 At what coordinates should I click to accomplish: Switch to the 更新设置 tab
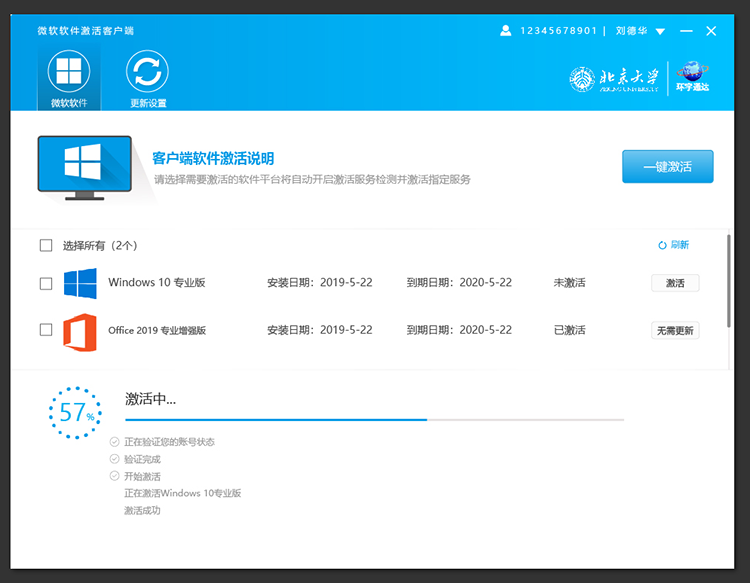pos(147,79)
